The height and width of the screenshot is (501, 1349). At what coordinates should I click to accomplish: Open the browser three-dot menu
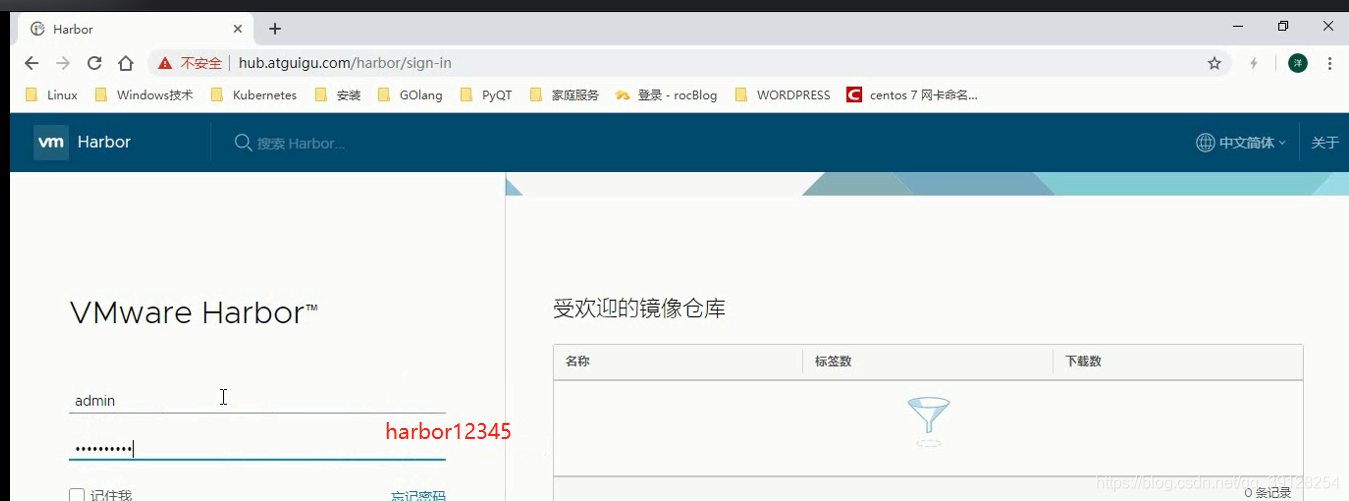click(1330, 63)
